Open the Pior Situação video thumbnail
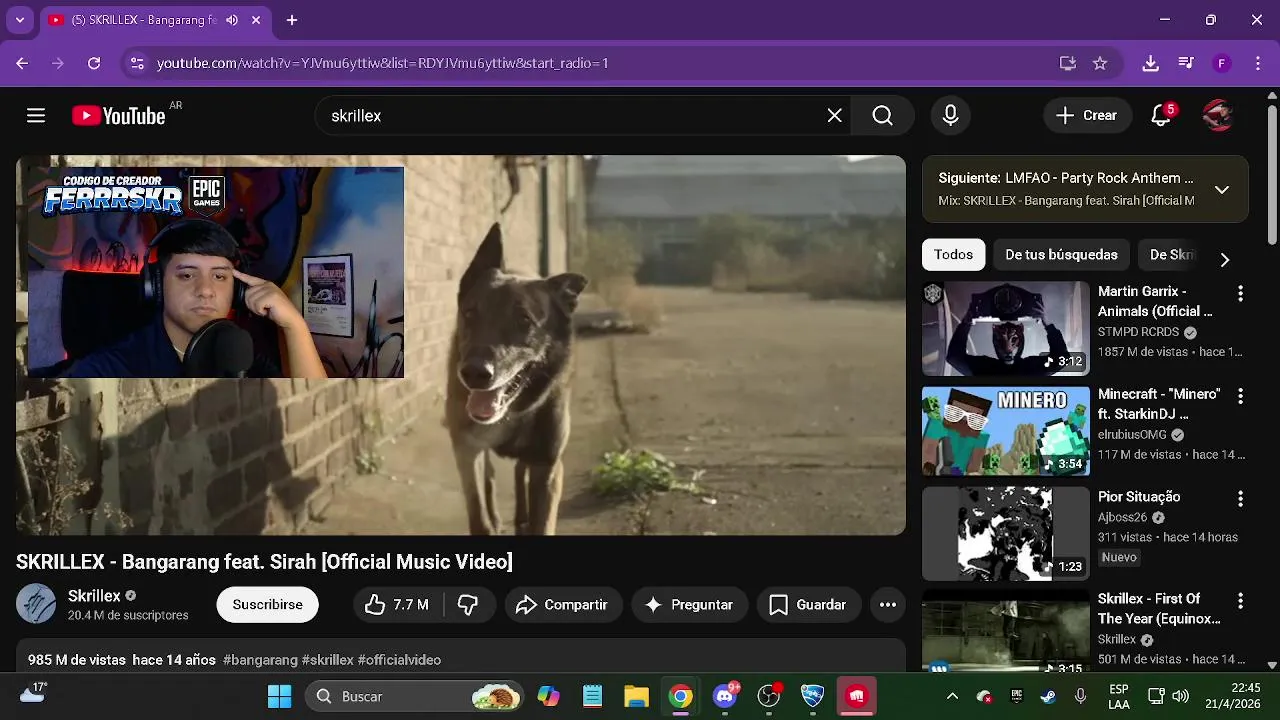 (x=1006, y=533)
